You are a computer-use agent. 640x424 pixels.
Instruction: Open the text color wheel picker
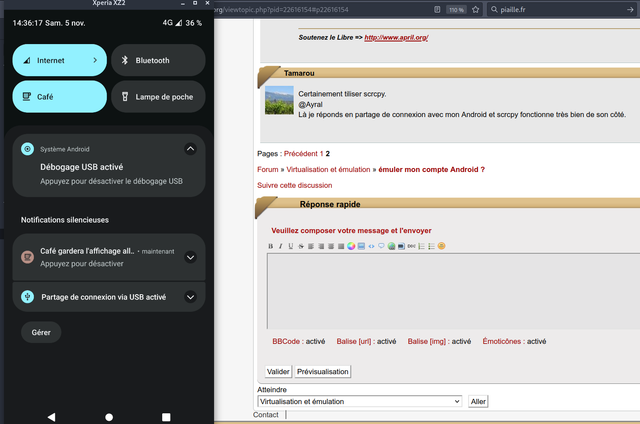(x=351, y=246)
